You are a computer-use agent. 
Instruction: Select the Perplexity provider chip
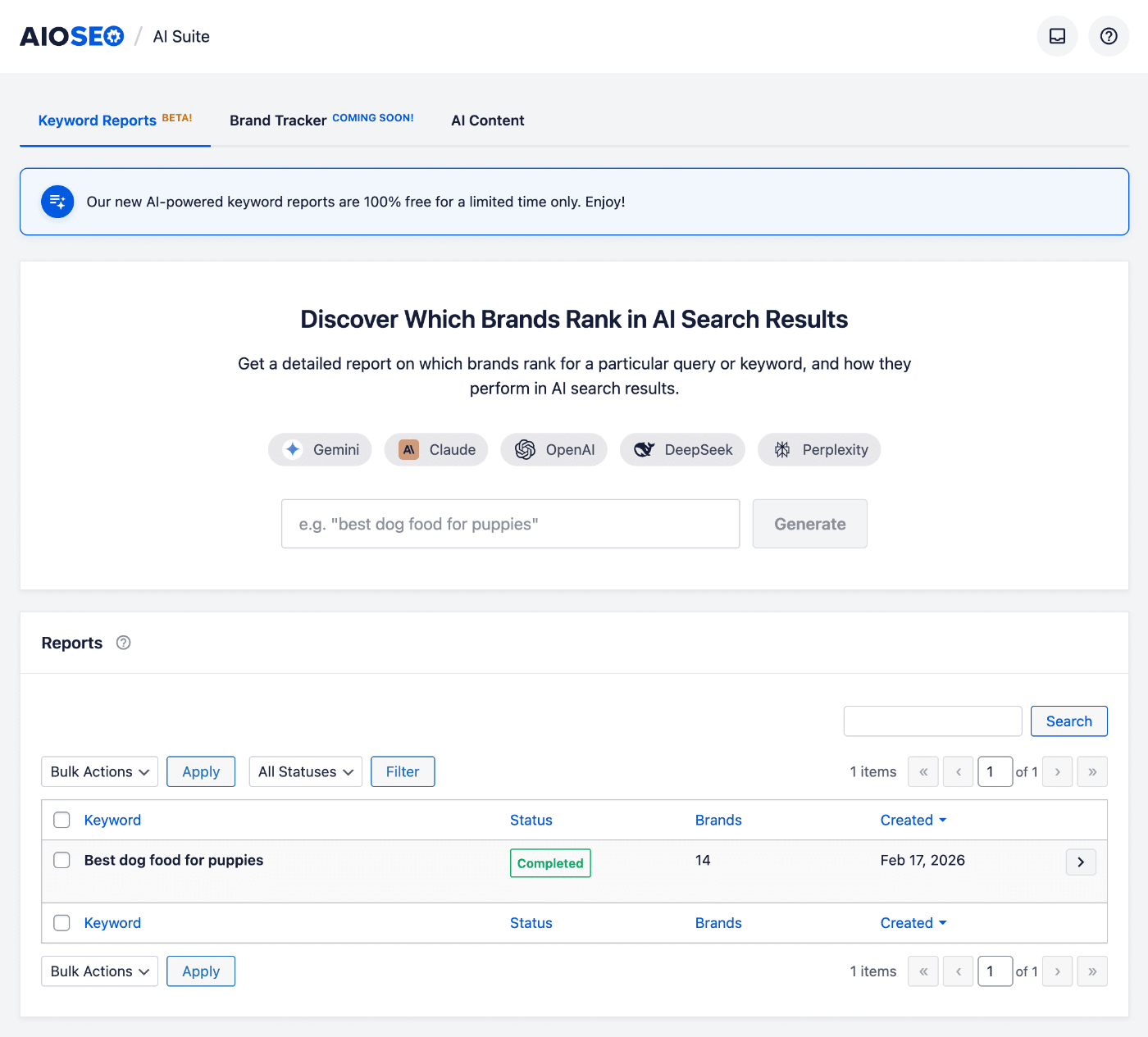pyautogui.click(x=818, y=449)
